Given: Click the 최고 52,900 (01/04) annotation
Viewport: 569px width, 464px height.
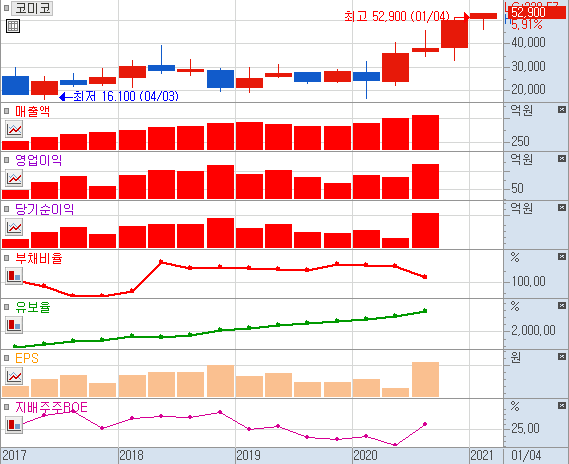Looking at the screenshot, I should point(397,16).
